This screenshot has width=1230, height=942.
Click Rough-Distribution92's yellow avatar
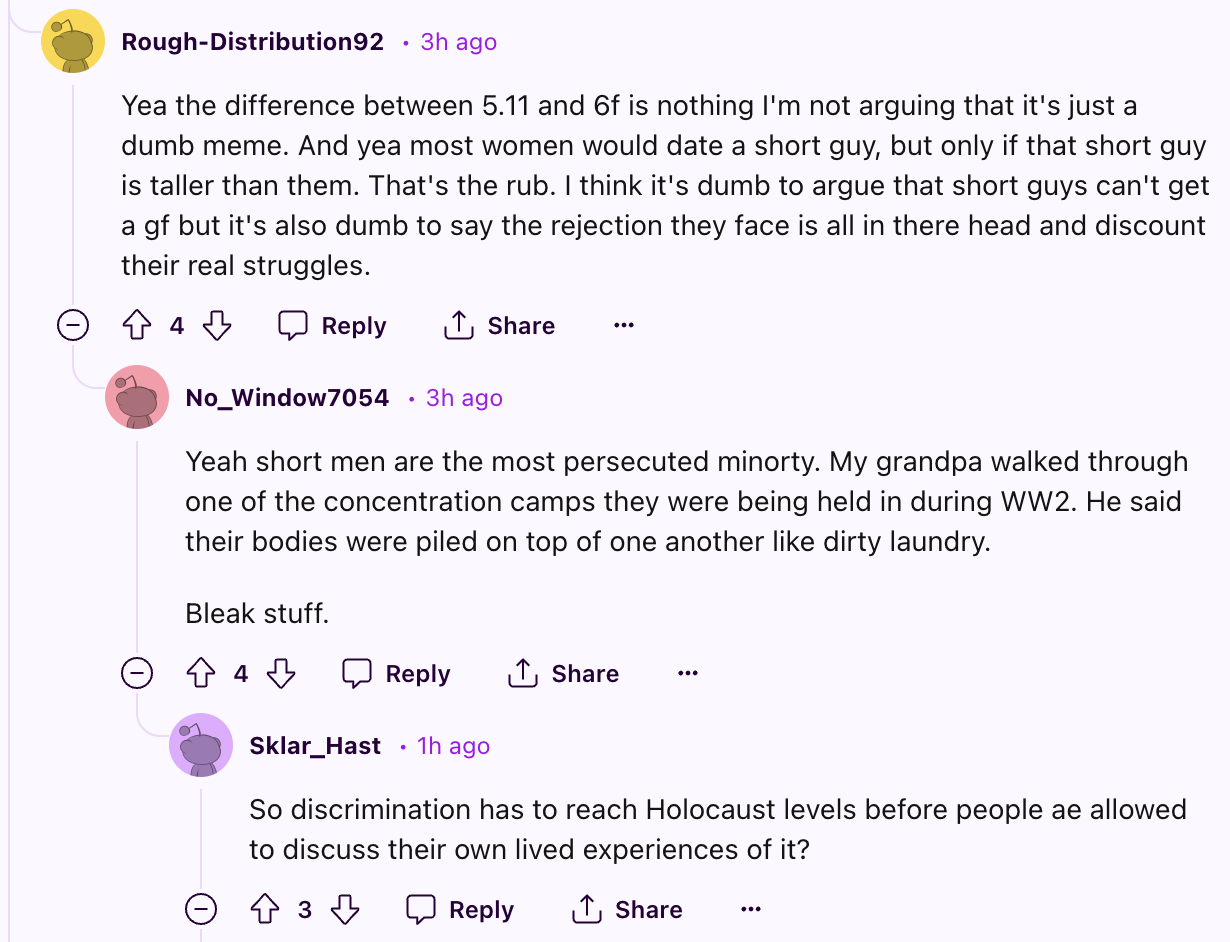[x=73, y=41]
